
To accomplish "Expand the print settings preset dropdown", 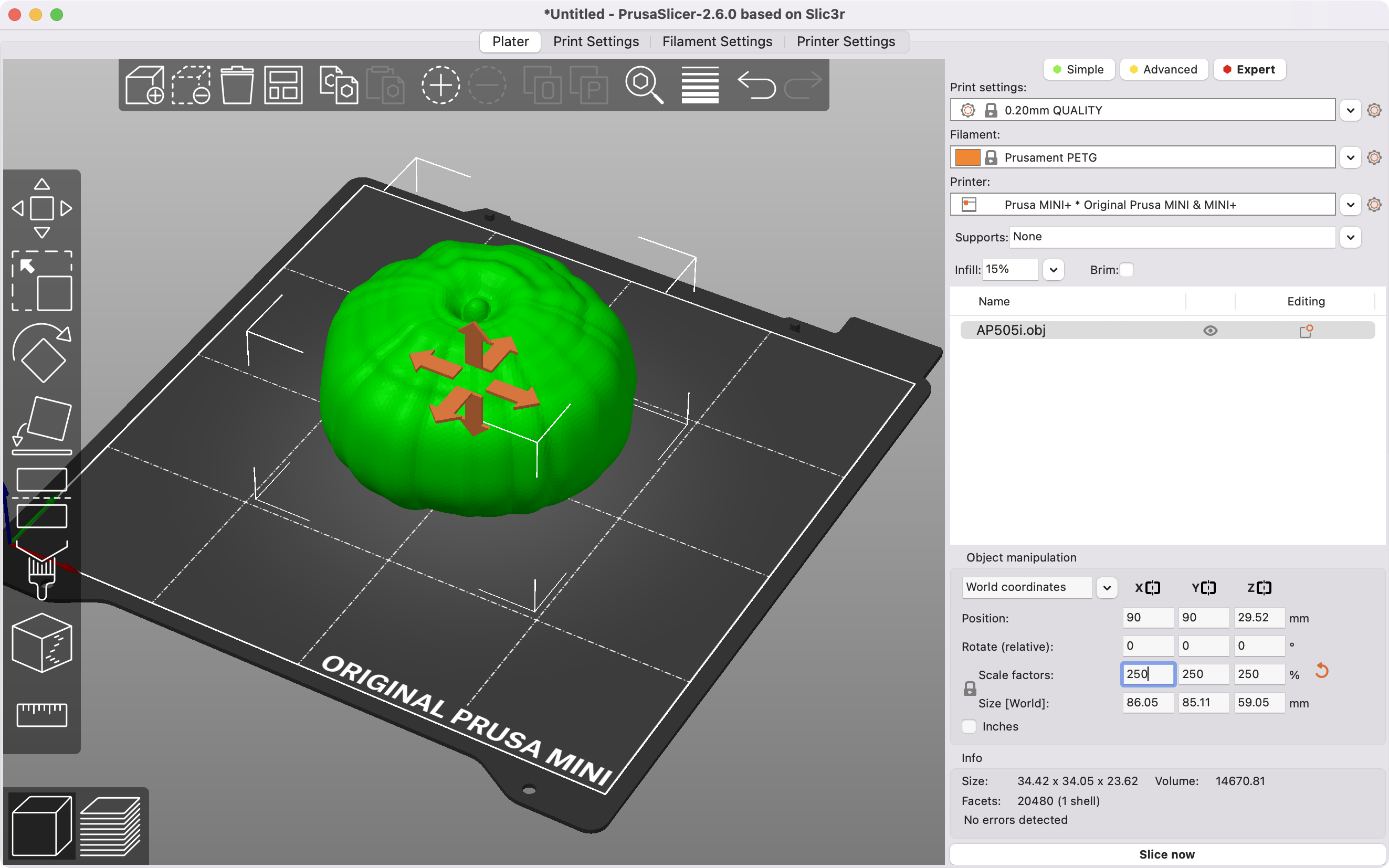I will click(1351, 110).
